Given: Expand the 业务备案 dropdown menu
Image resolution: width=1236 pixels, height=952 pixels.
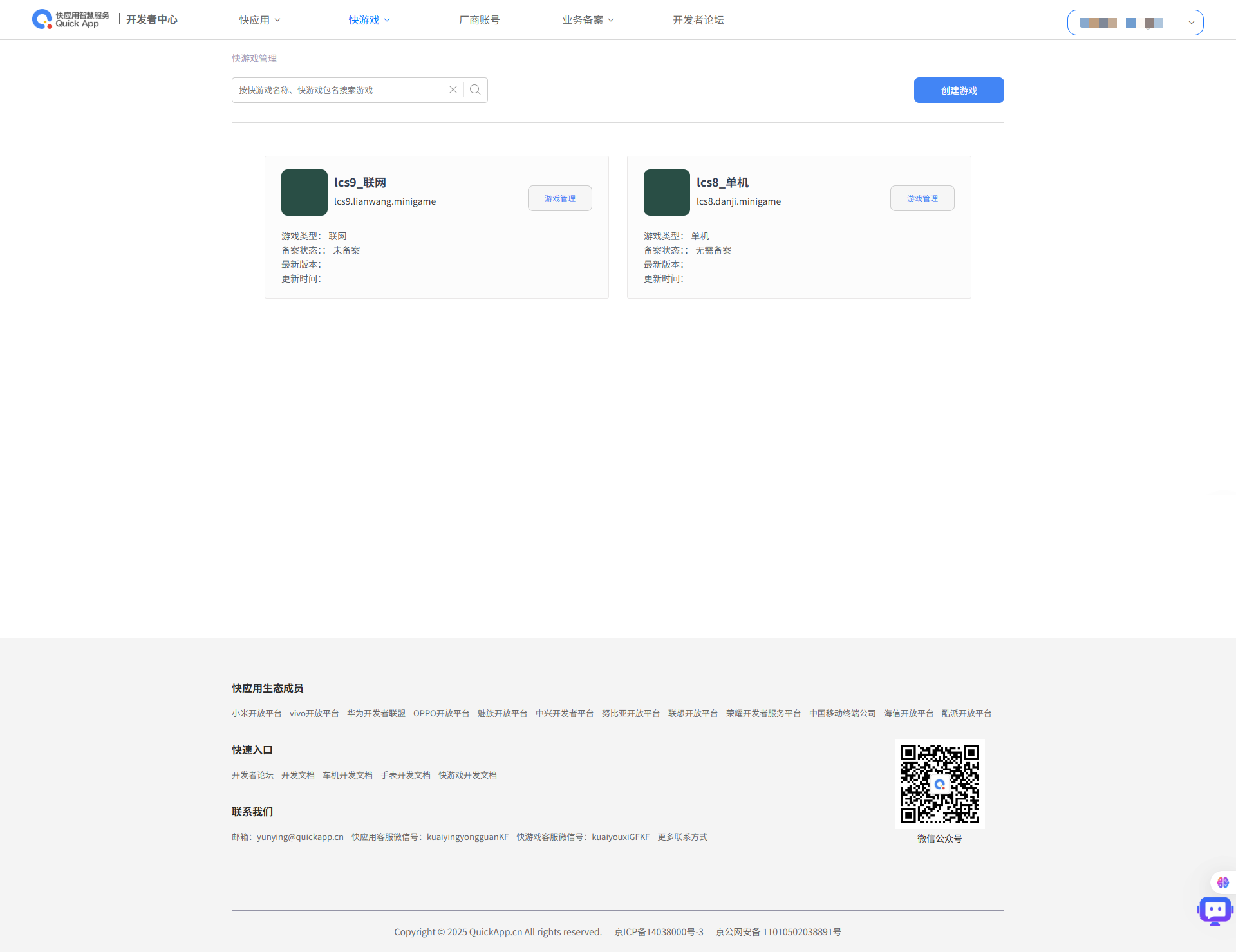Looking at the screenshot, I should (588, 20).
